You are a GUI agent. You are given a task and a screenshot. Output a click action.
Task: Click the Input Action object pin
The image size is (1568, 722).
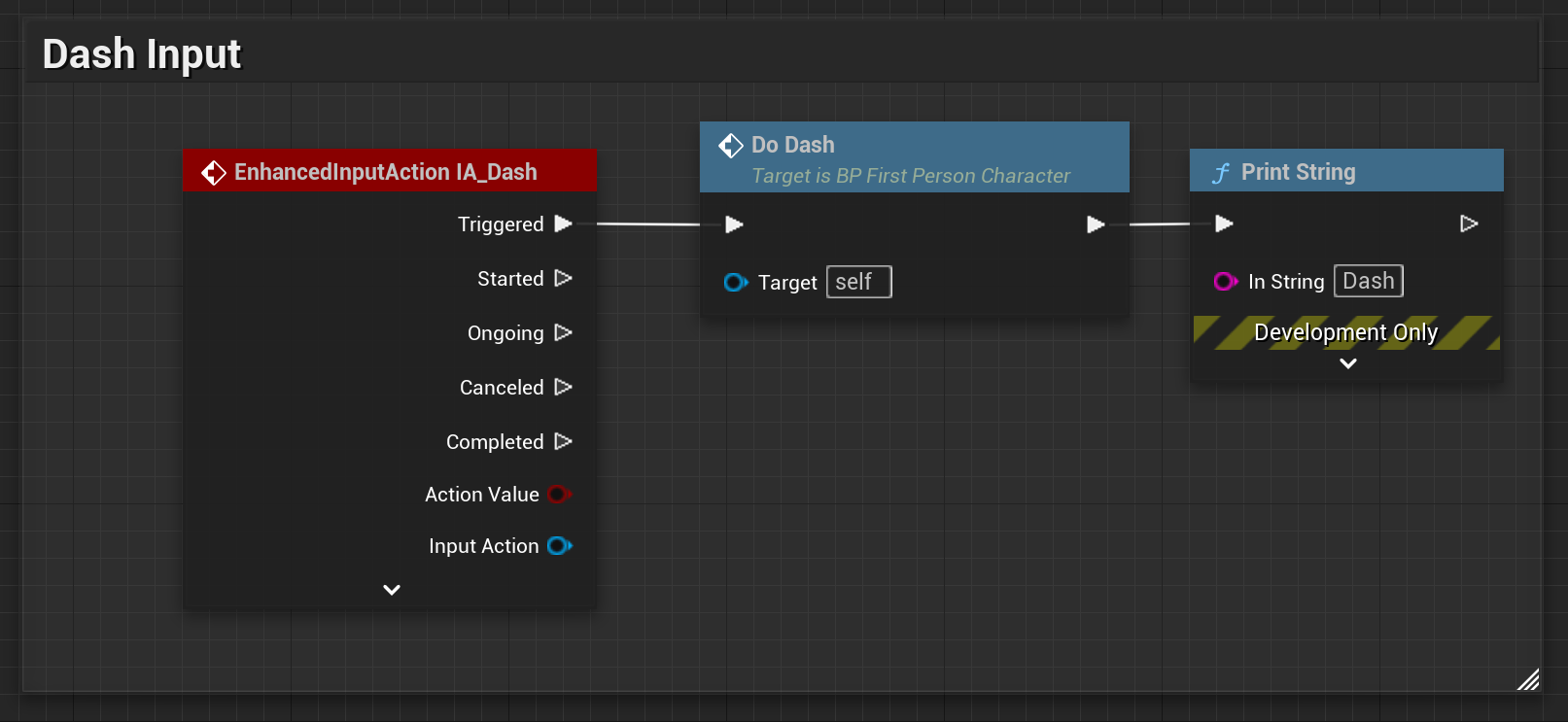point(560,546)
